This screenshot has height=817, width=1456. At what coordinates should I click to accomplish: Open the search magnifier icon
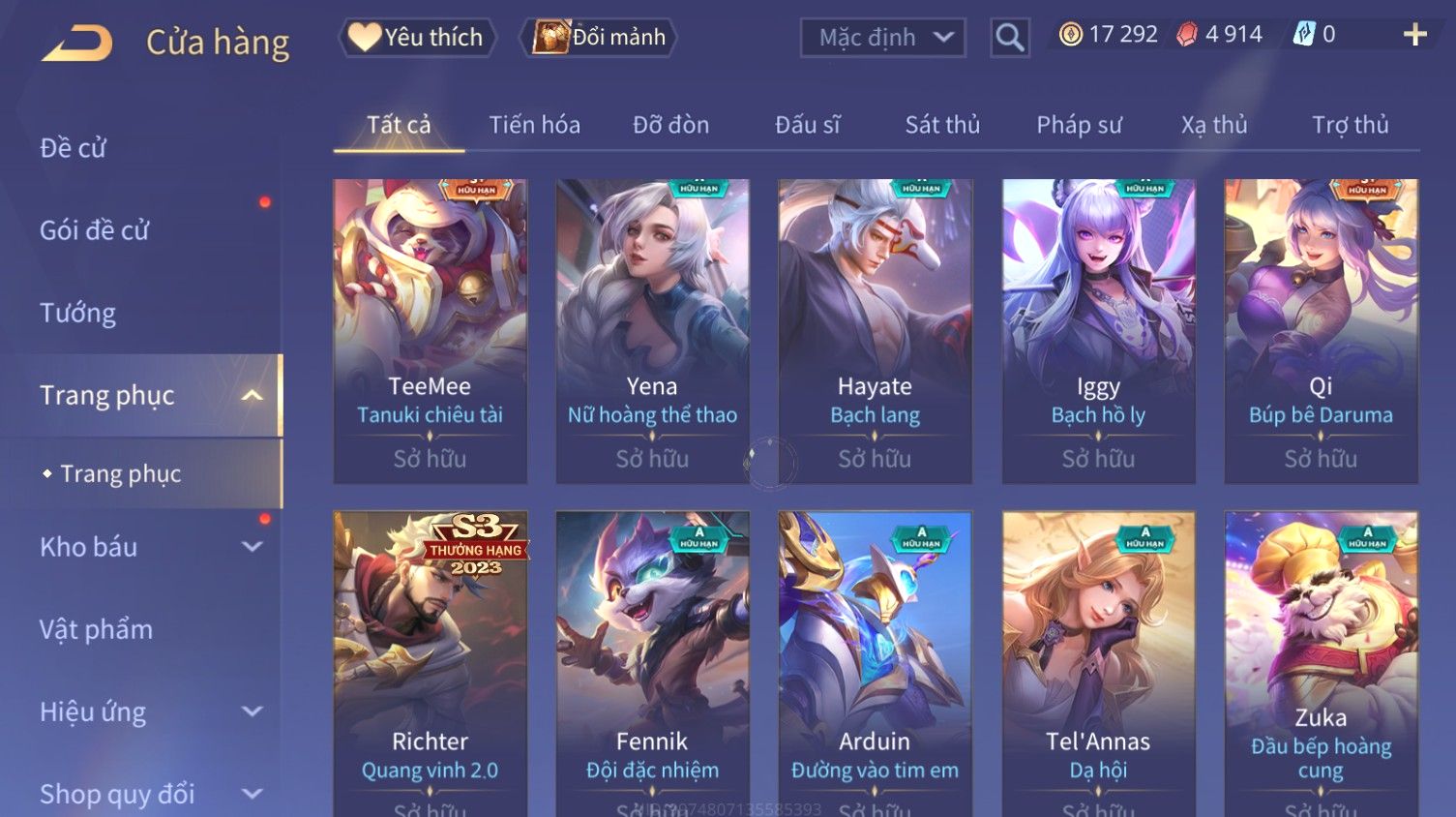point(1009,38)
